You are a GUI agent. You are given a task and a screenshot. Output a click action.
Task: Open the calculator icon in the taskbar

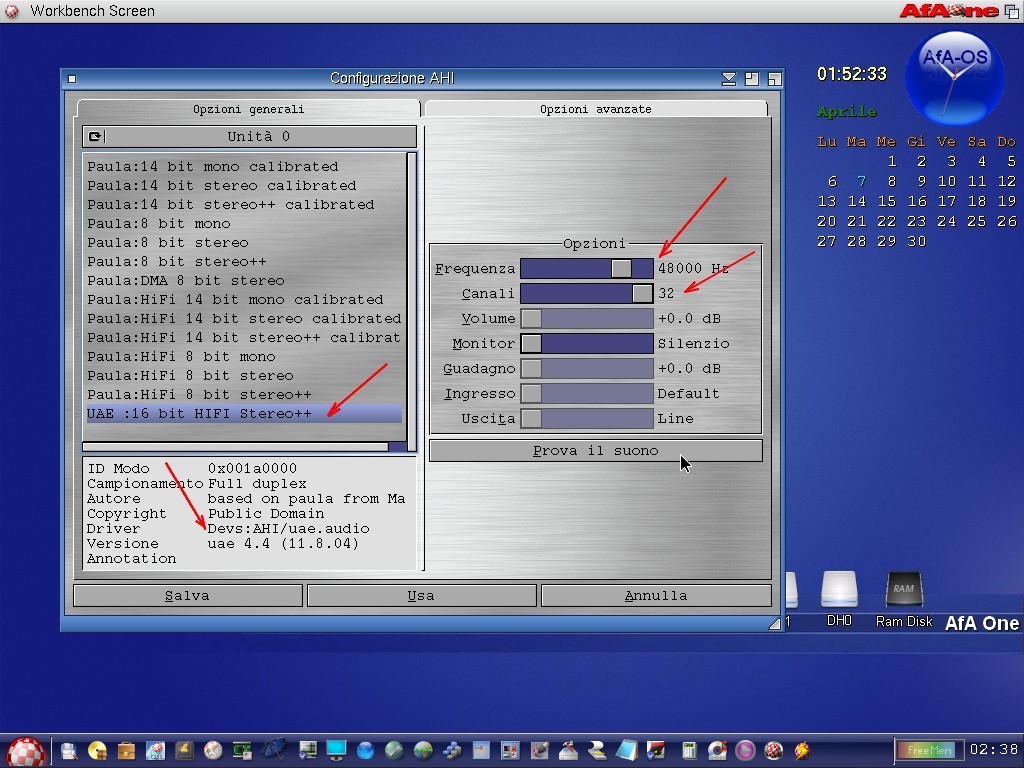tap(689, 750)
